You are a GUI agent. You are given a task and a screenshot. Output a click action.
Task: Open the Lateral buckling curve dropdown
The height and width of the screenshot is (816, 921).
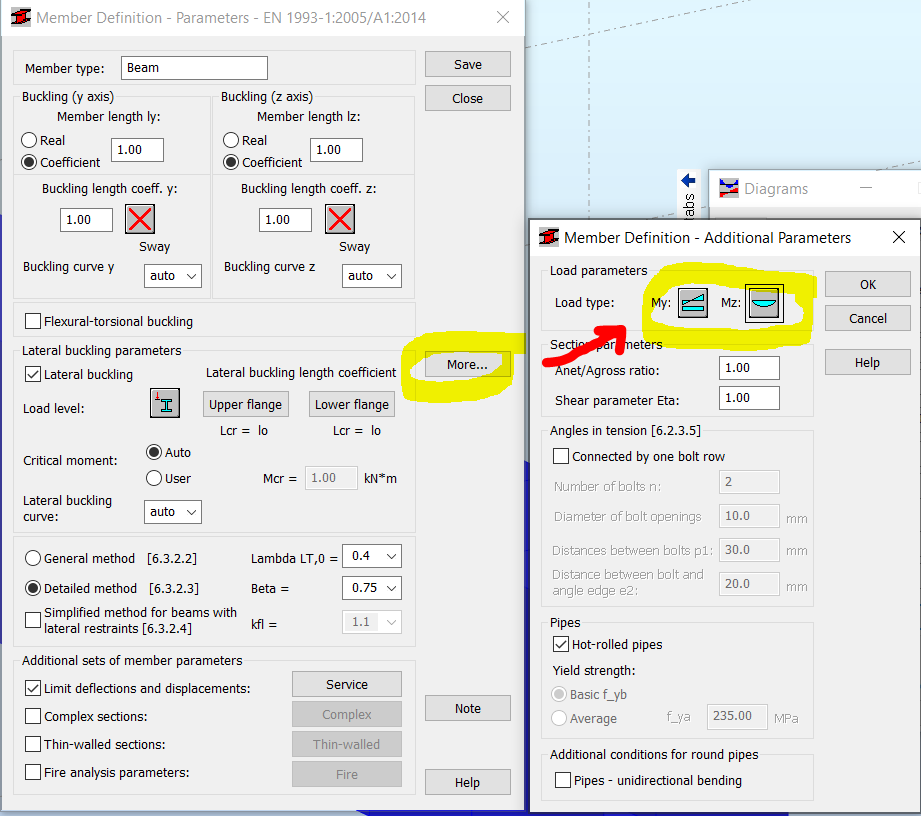(172, 511)
